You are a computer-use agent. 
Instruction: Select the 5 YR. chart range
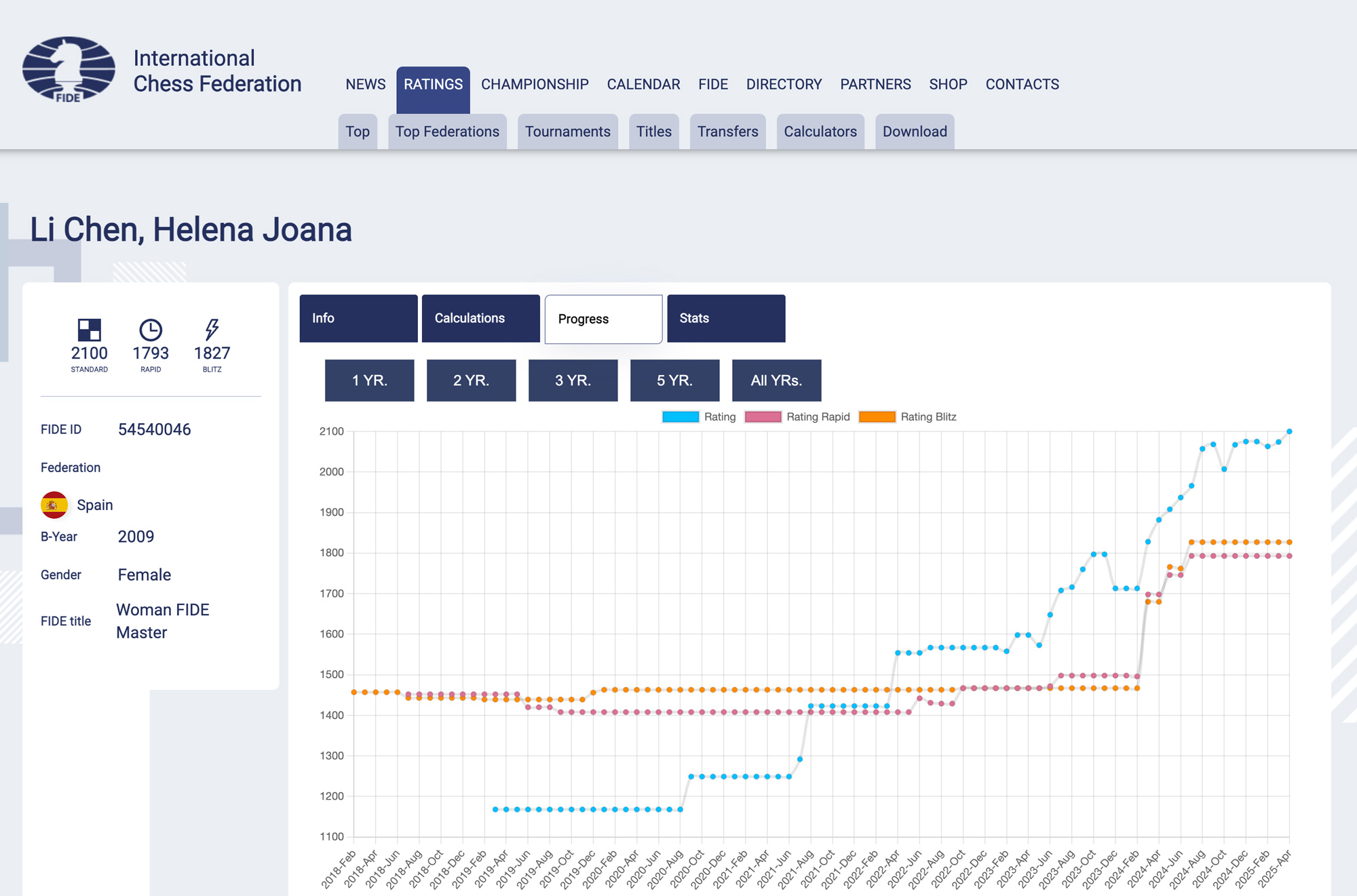[x=674, y=381]
